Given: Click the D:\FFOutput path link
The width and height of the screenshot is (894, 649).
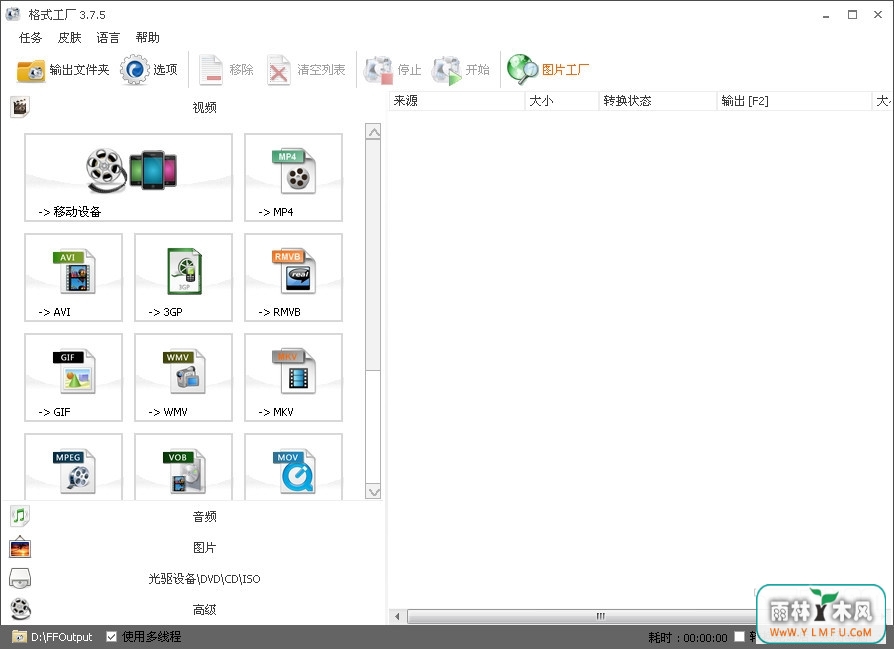Looking at the screenshot, I should [x=62, y=637].
